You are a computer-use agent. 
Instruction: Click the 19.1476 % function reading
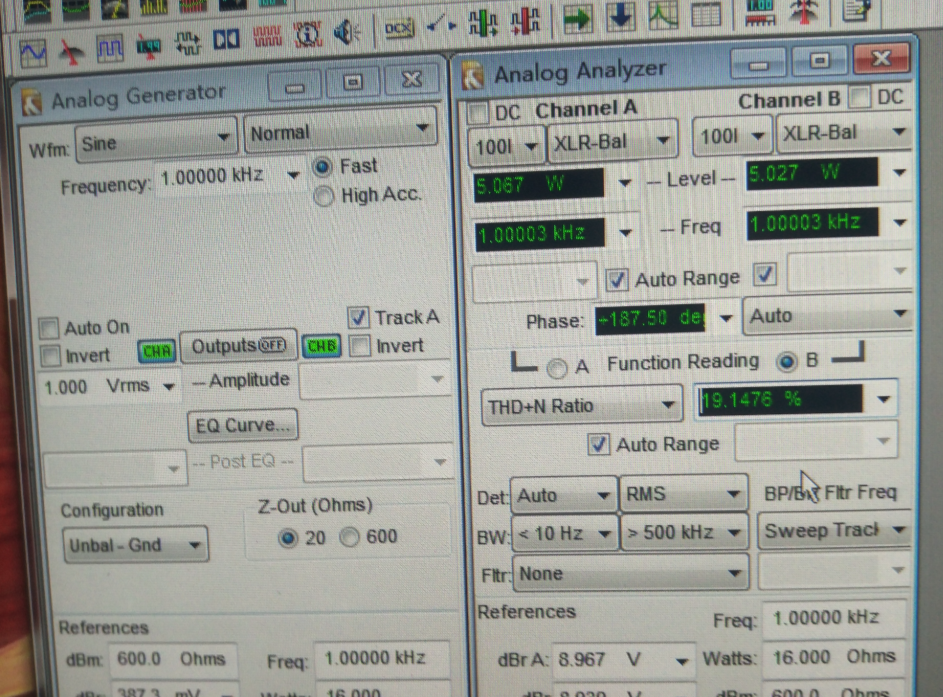(780, 399)
